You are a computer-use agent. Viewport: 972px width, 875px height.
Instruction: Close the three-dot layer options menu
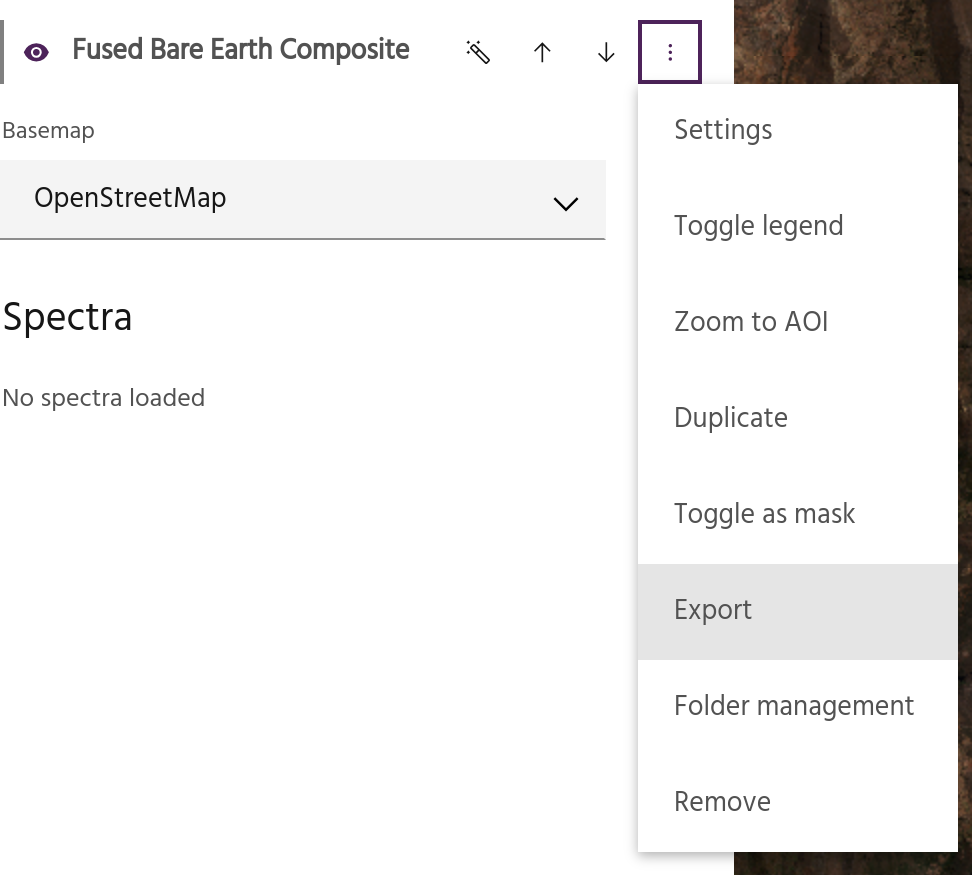pyautogui.click(x=670, y=52)
